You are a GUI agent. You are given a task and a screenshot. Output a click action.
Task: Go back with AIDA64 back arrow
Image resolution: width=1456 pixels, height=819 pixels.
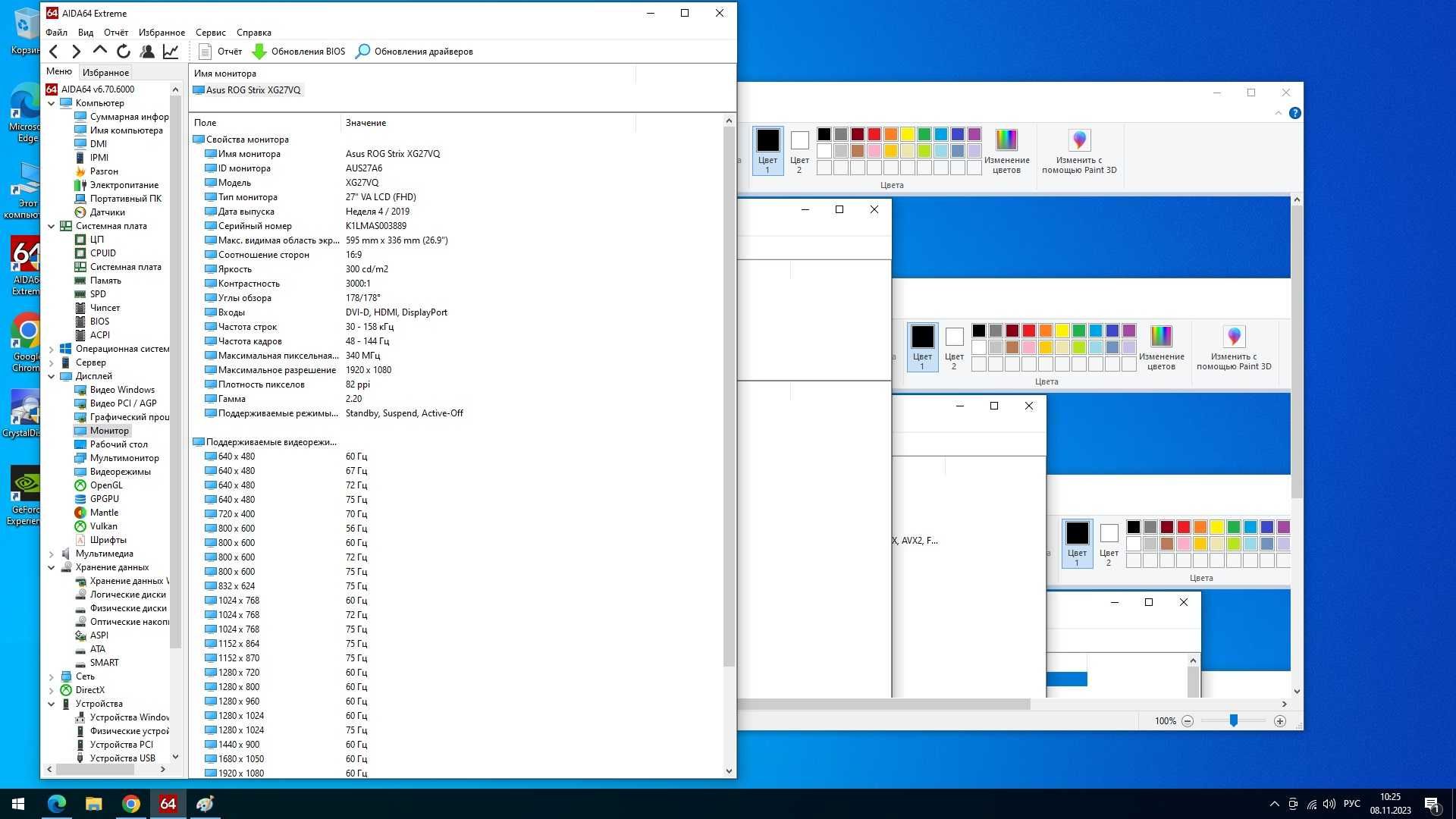[53, 52]
